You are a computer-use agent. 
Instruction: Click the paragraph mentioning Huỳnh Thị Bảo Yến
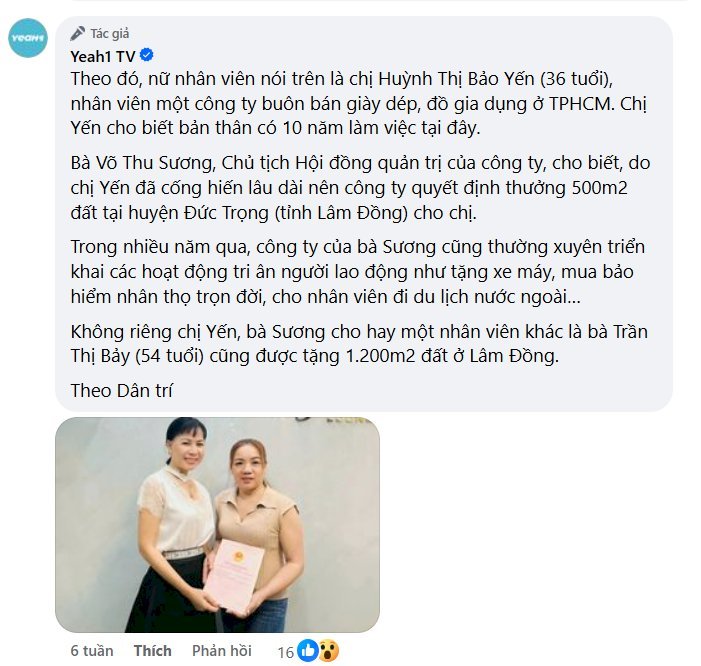coord(359,103)
